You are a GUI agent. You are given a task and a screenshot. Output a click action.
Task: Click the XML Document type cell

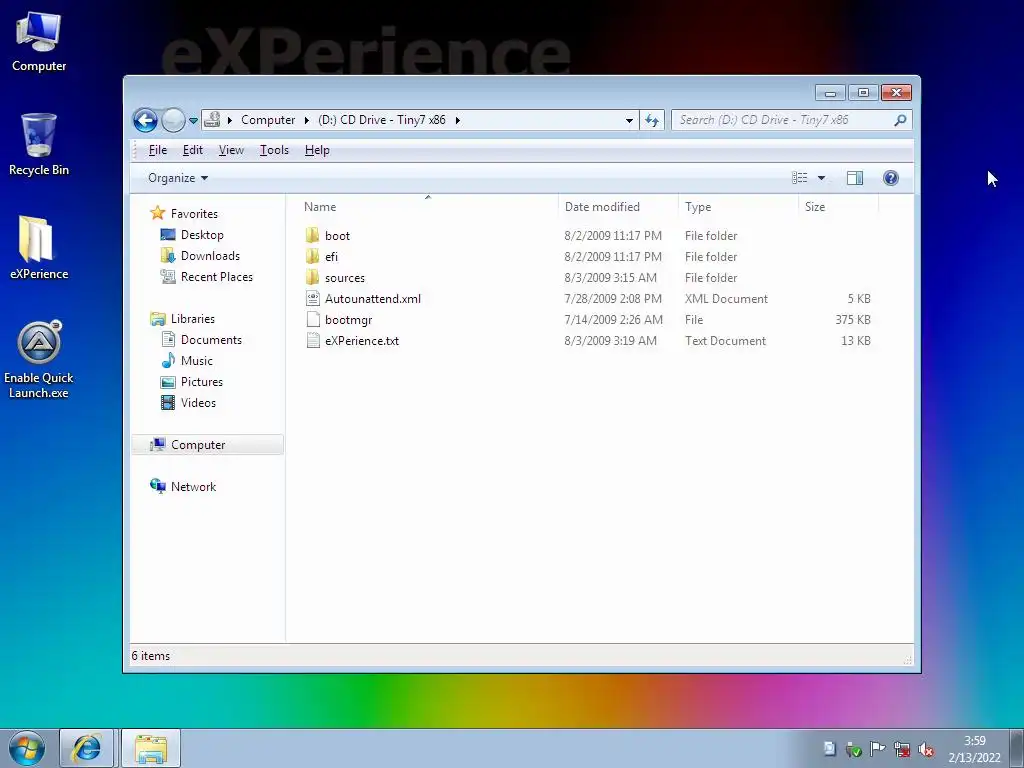(726, 299)
